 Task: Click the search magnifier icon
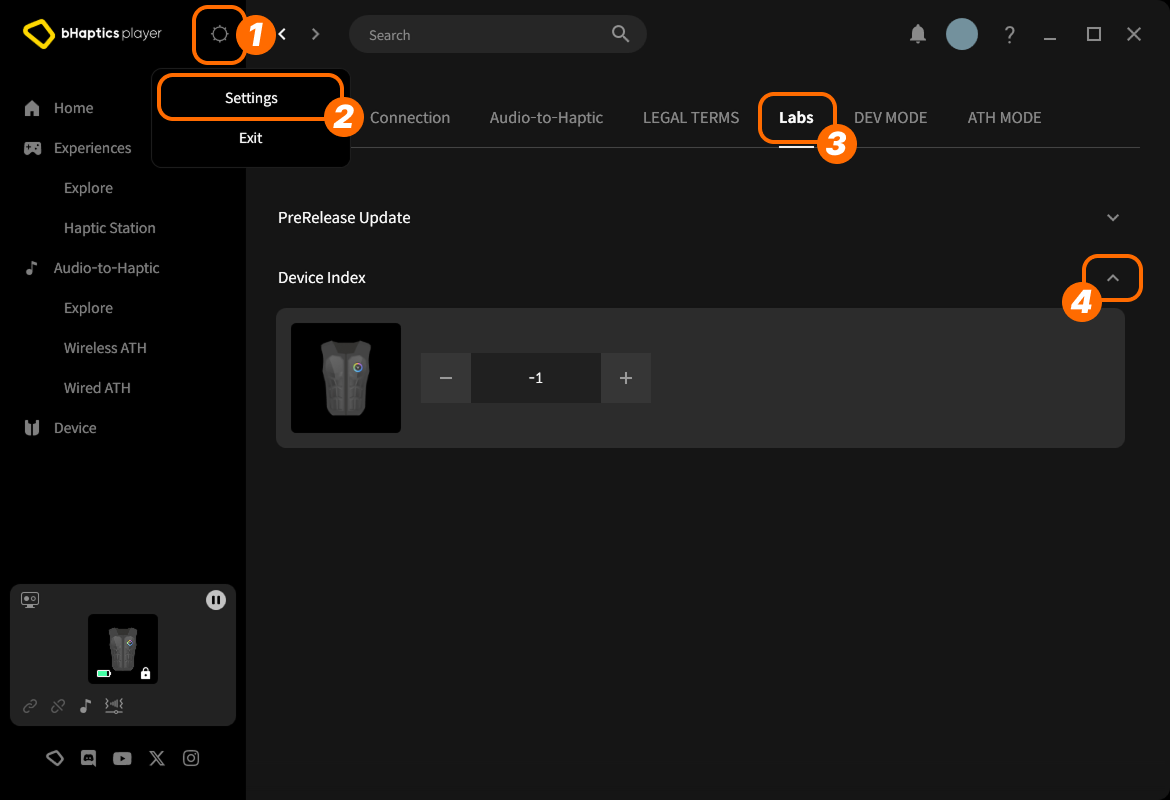[620, 34]
